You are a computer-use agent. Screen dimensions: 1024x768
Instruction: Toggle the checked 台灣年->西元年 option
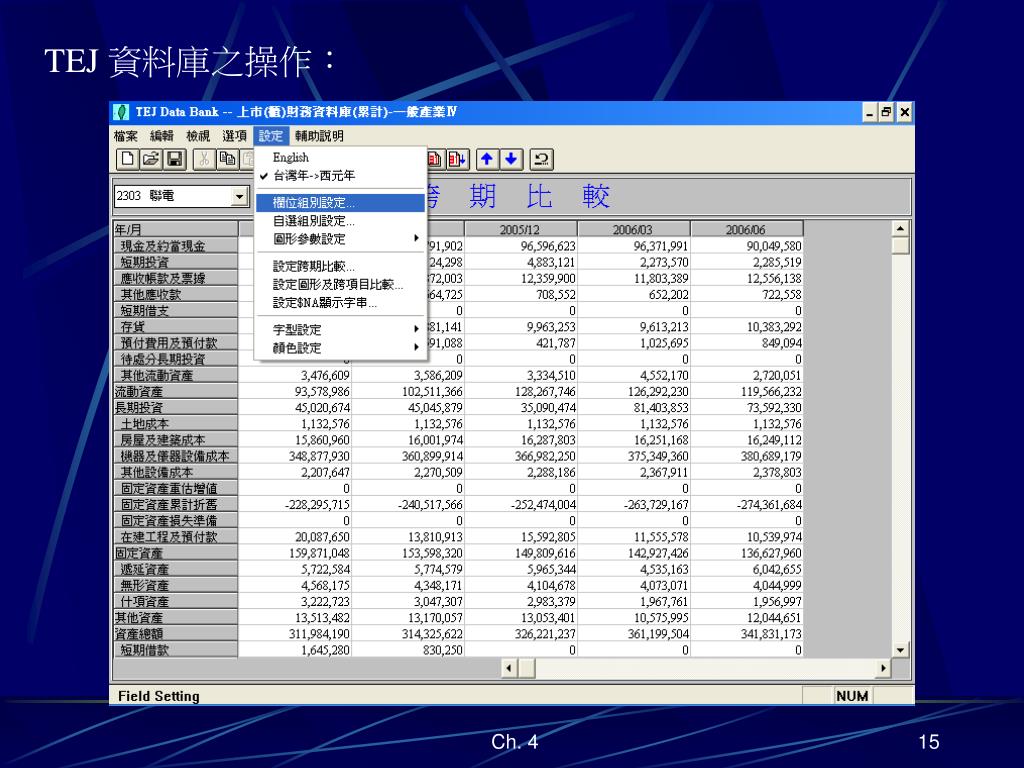340,176
